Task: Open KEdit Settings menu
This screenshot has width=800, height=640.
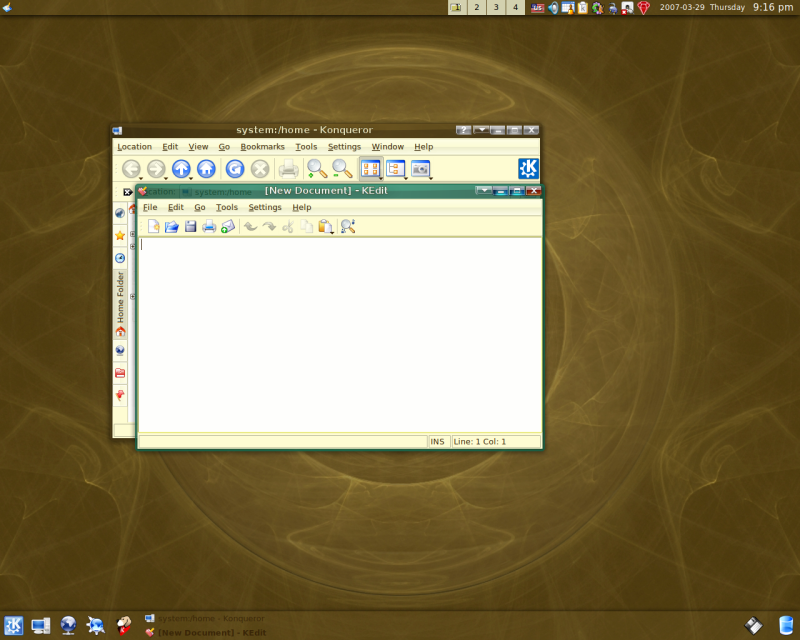Action: [265, 207]
